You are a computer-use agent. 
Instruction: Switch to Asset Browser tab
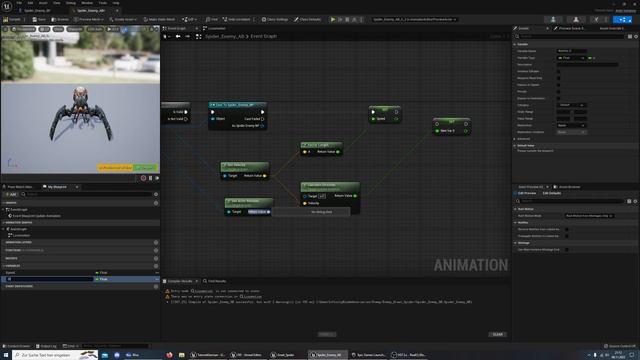pos(567,187)
